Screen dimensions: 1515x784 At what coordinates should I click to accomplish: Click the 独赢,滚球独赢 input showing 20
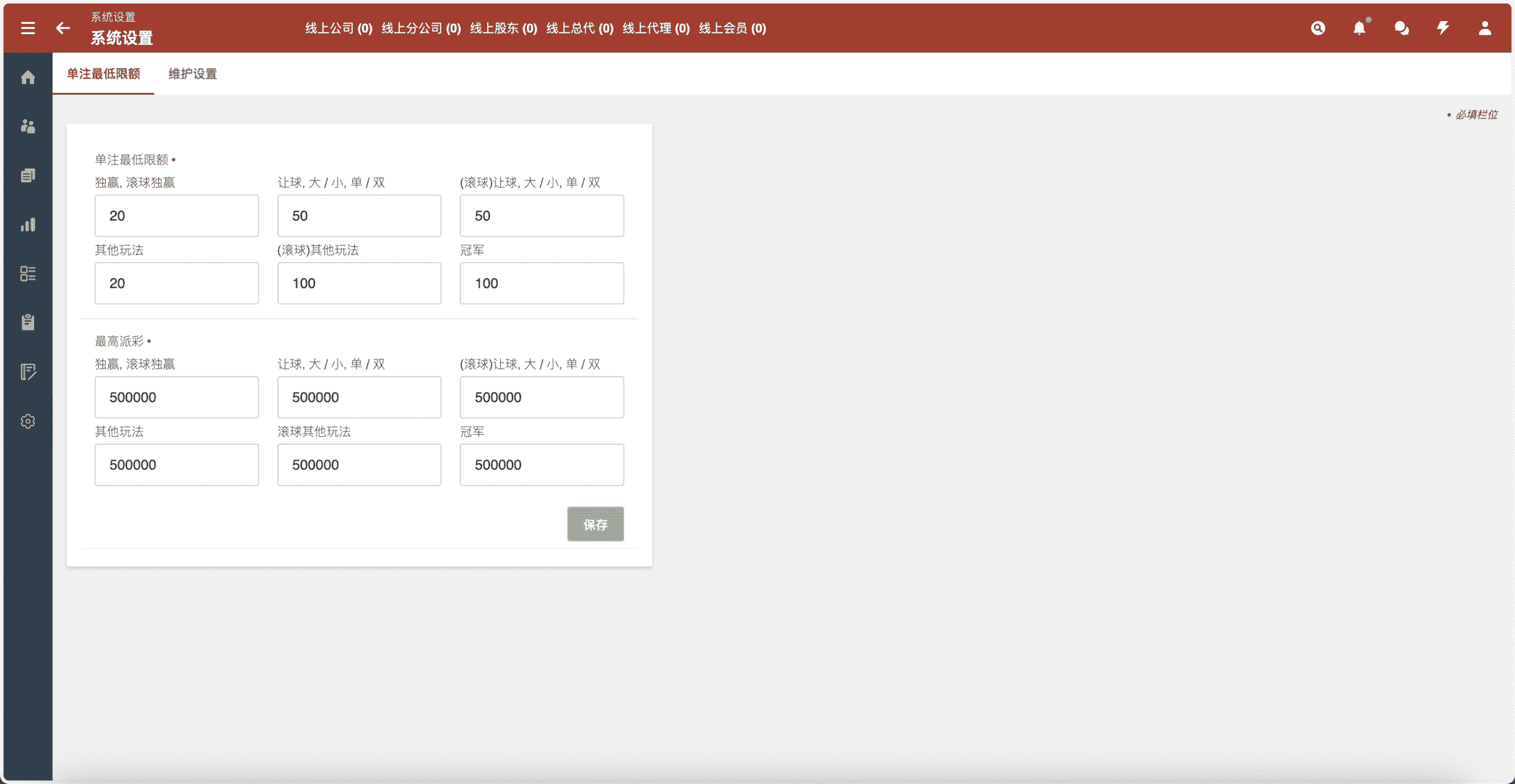click(176, 216)
